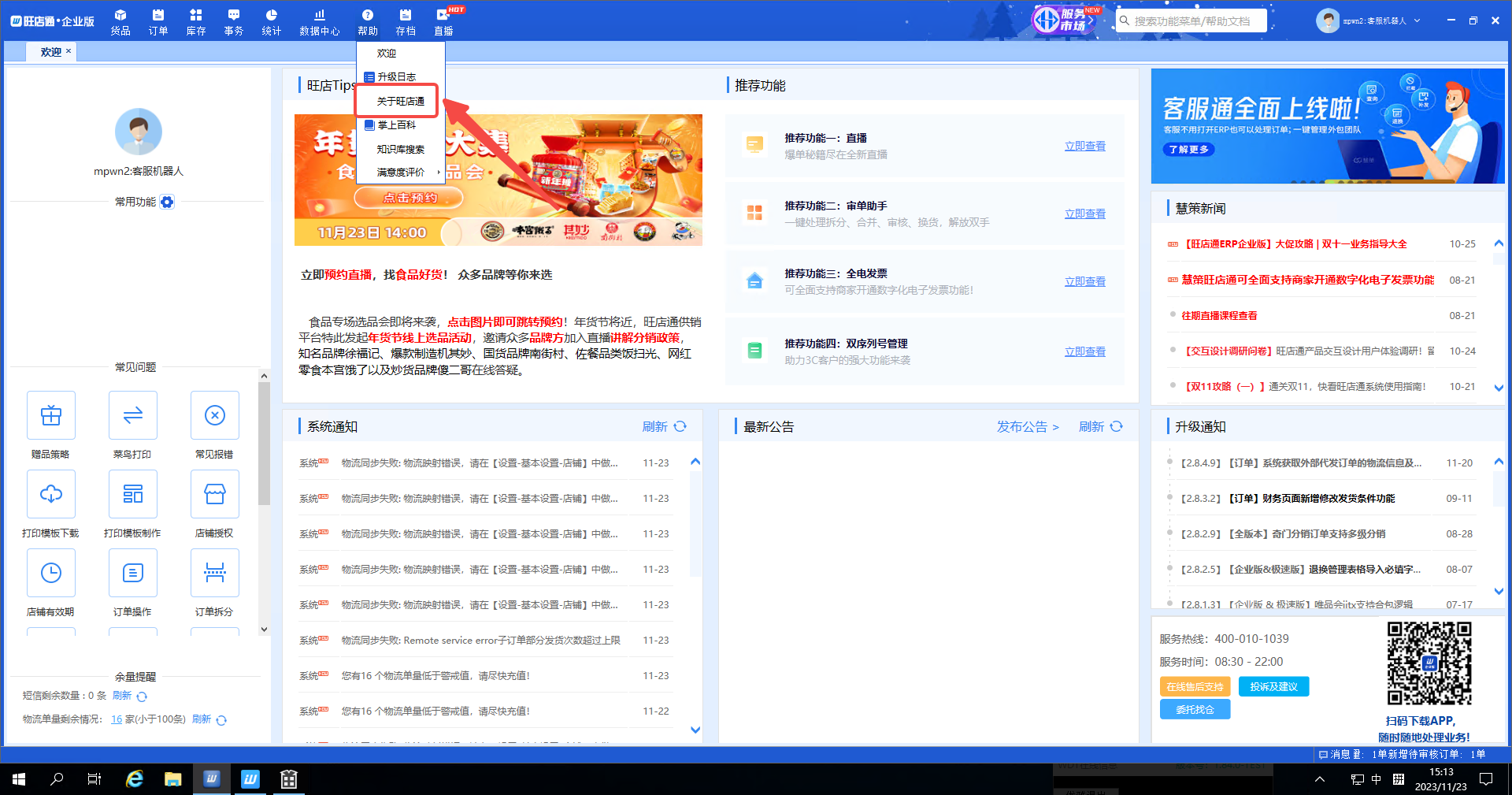
Task: Open the 订单 toolbar menu
Action: (157, 22)
